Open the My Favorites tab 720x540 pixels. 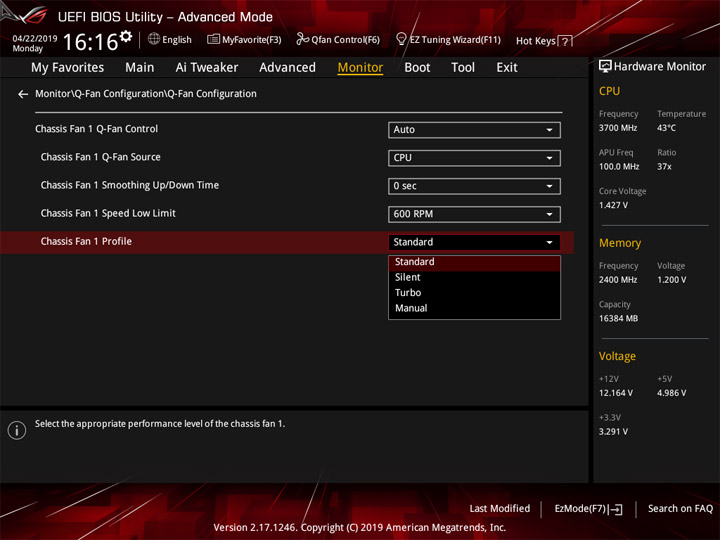[68, 68]
